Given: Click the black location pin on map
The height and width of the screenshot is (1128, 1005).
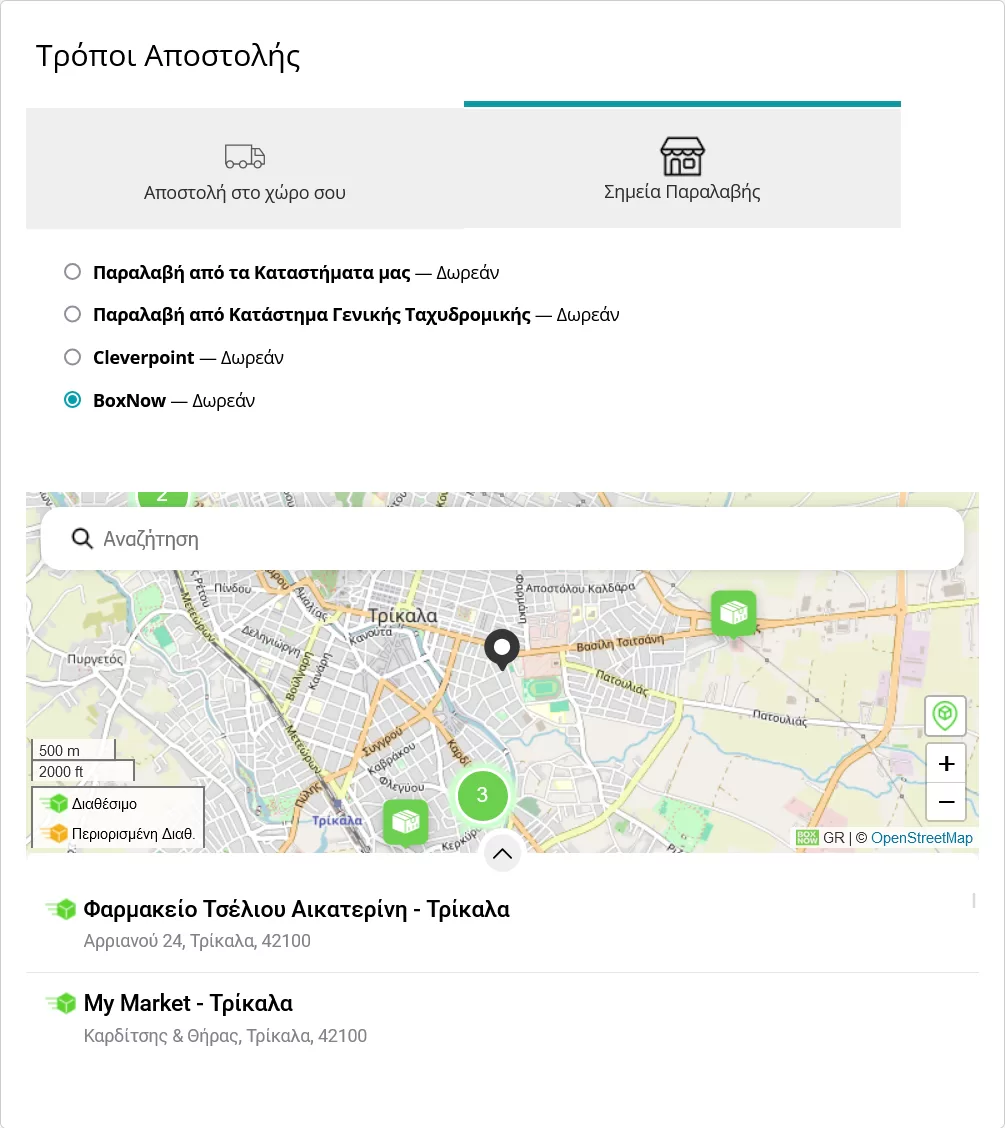Looking at the screenshot, I should pos(502,649).
